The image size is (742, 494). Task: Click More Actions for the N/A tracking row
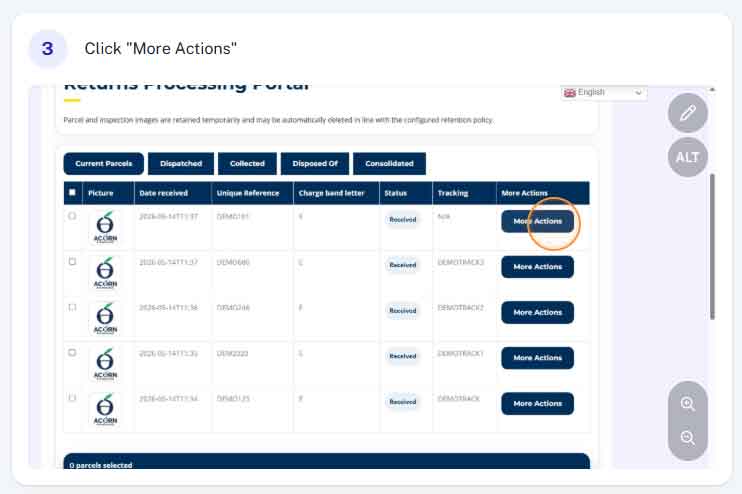point(538,221)
